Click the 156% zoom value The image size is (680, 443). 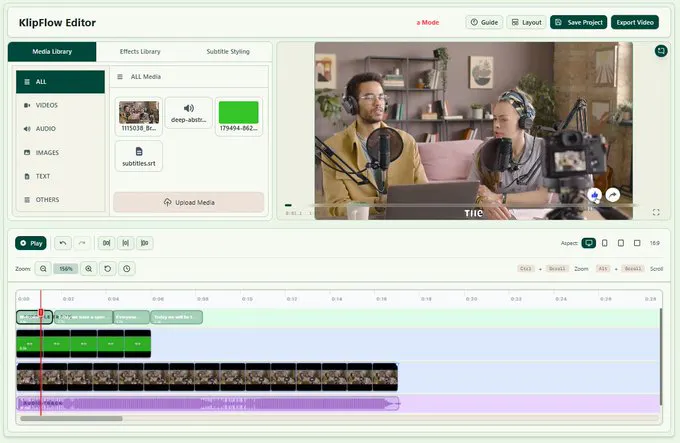click(x=66, y=269)
